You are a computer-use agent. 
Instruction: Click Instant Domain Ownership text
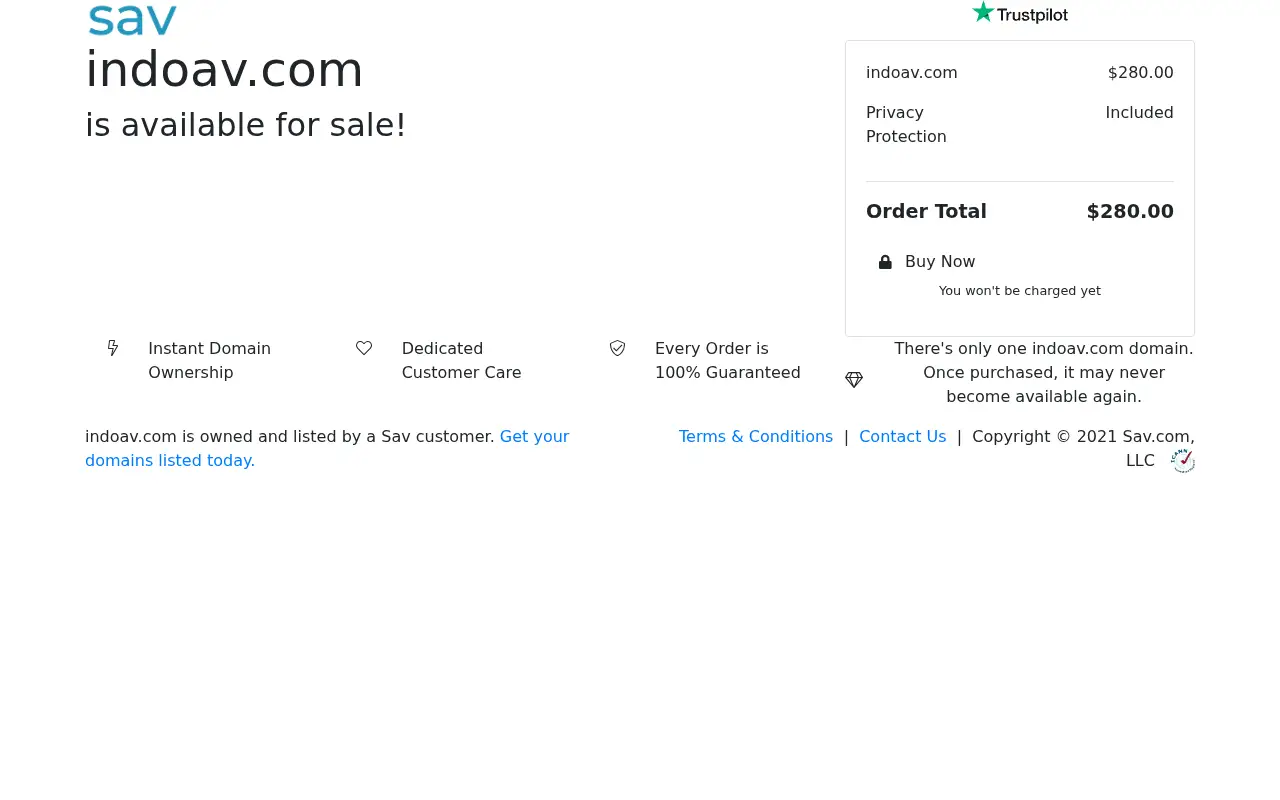(209, 360)
